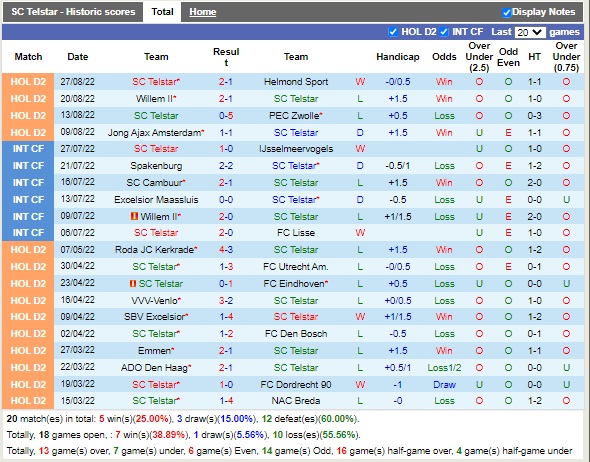Open the Last games count dropdown
Image resolution: width=590 pixels, height=462 pixels.
tap(529, 32)
